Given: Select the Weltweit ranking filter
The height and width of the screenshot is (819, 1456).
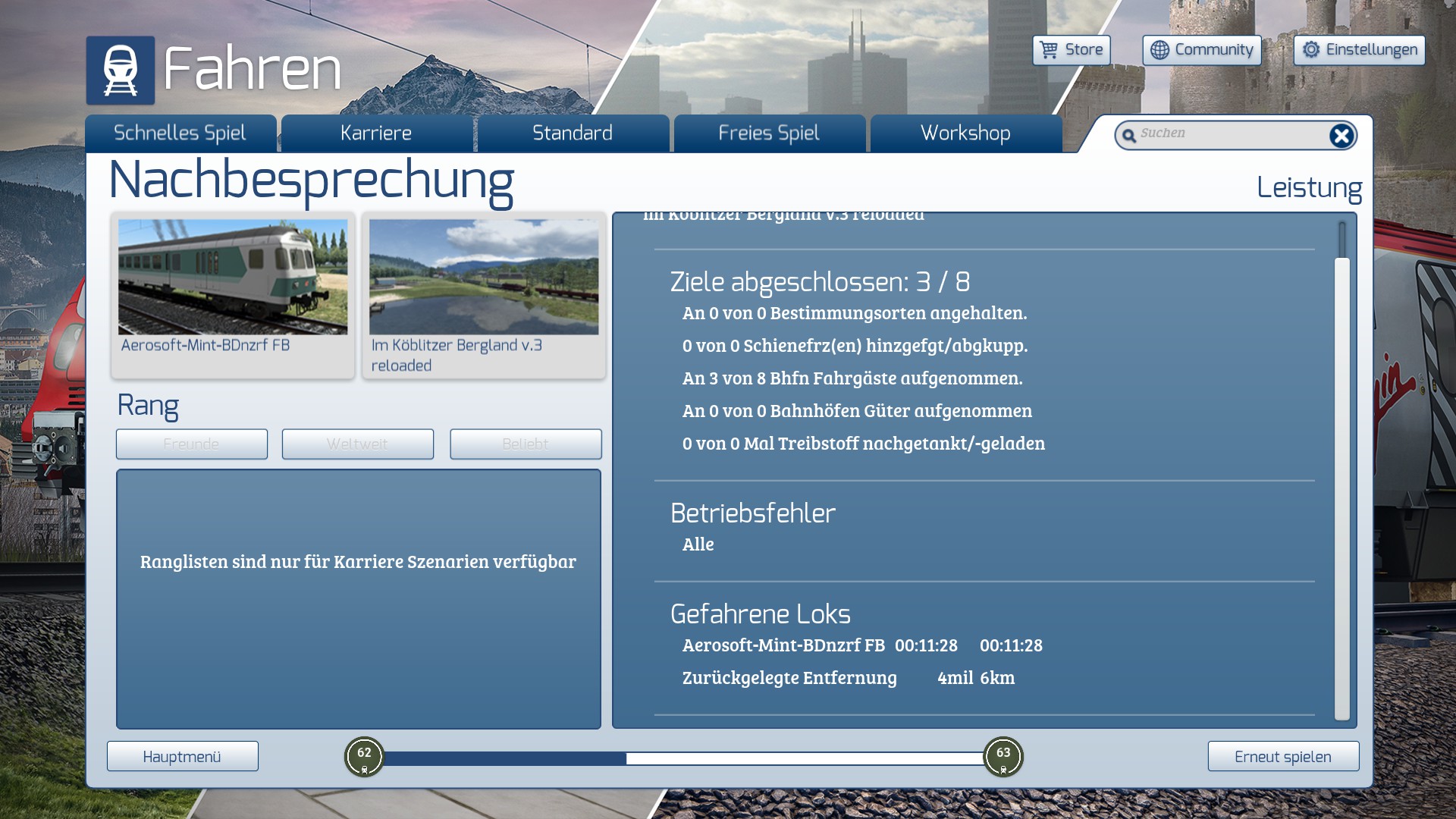Looking at the screenshot, I should tap(357, 444).
